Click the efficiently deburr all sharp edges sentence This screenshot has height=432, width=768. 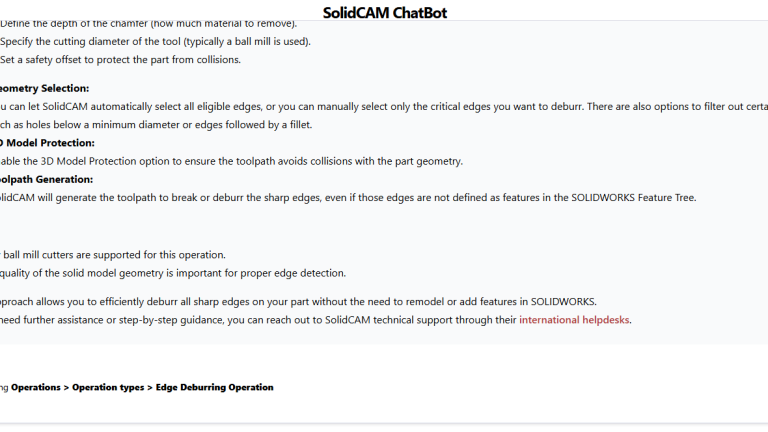[298, 302]
